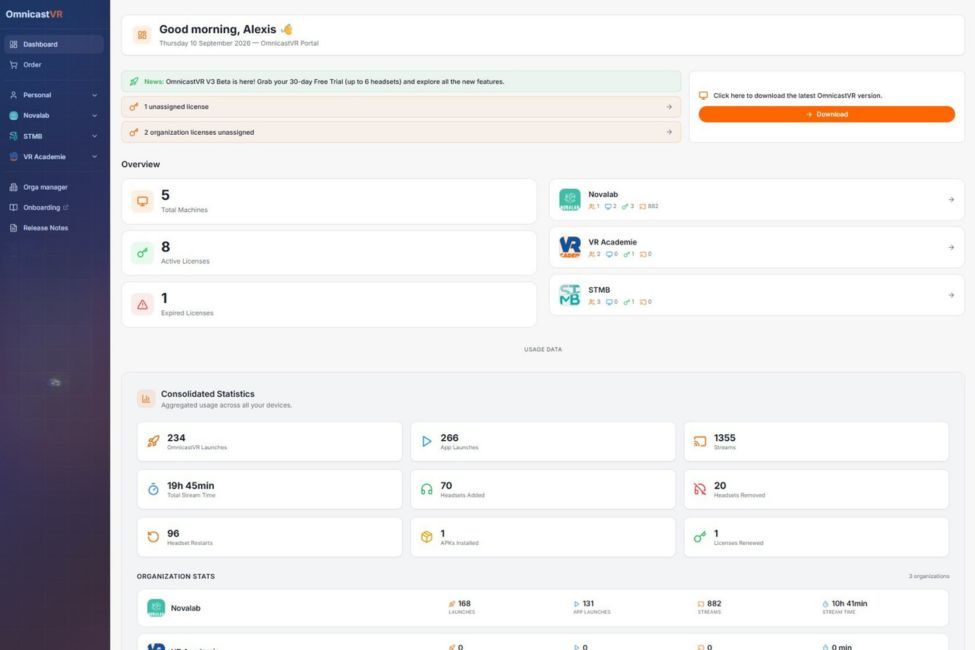Click the Dashboard grid icon in sidebar
975x650 pixels.
click(14, 44)
